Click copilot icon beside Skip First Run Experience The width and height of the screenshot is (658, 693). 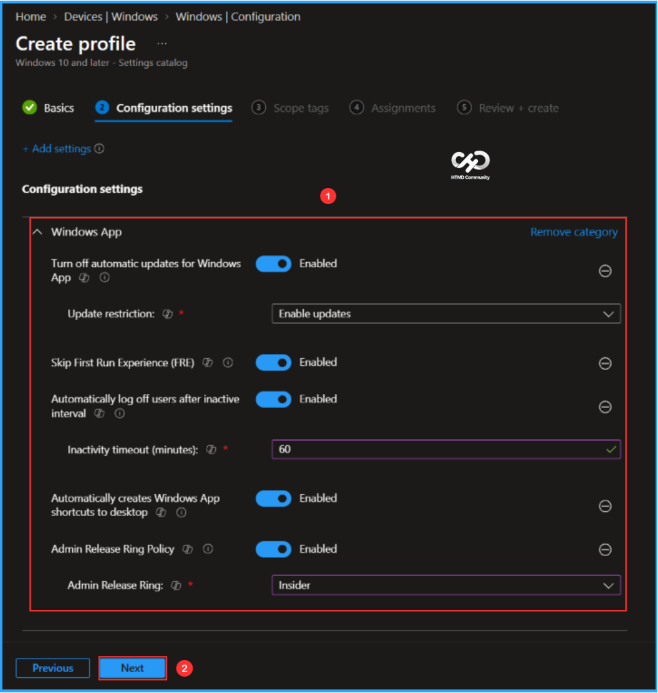[x=207, y=363]
